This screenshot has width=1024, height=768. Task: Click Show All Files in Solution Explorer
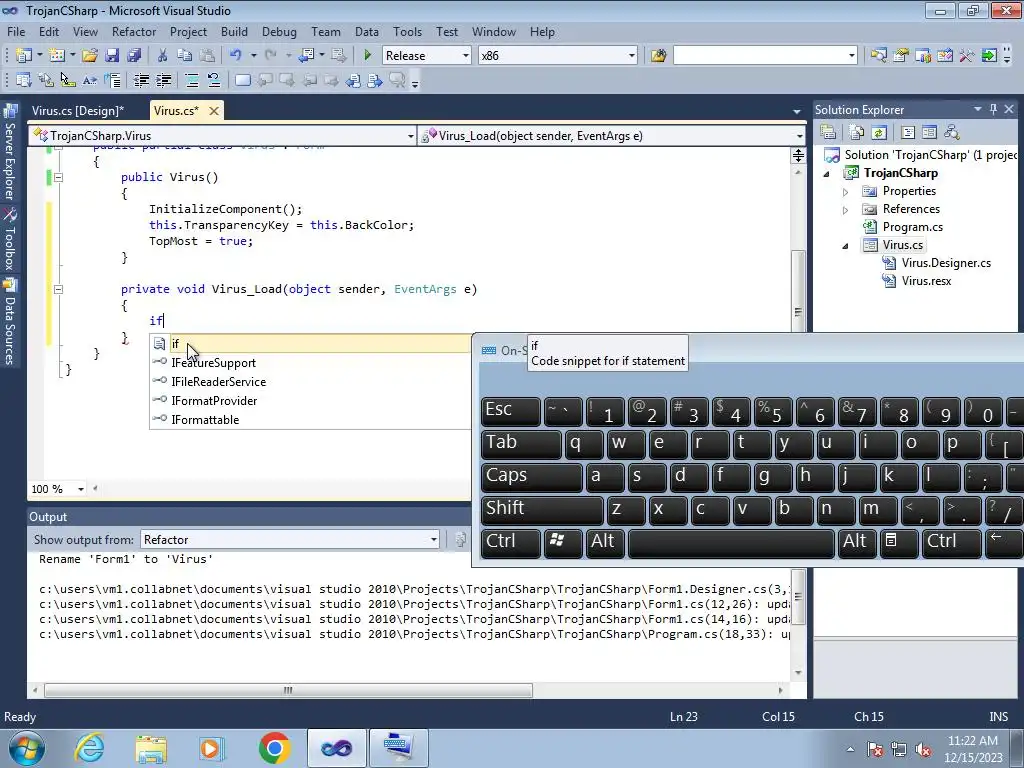(857, 133)
